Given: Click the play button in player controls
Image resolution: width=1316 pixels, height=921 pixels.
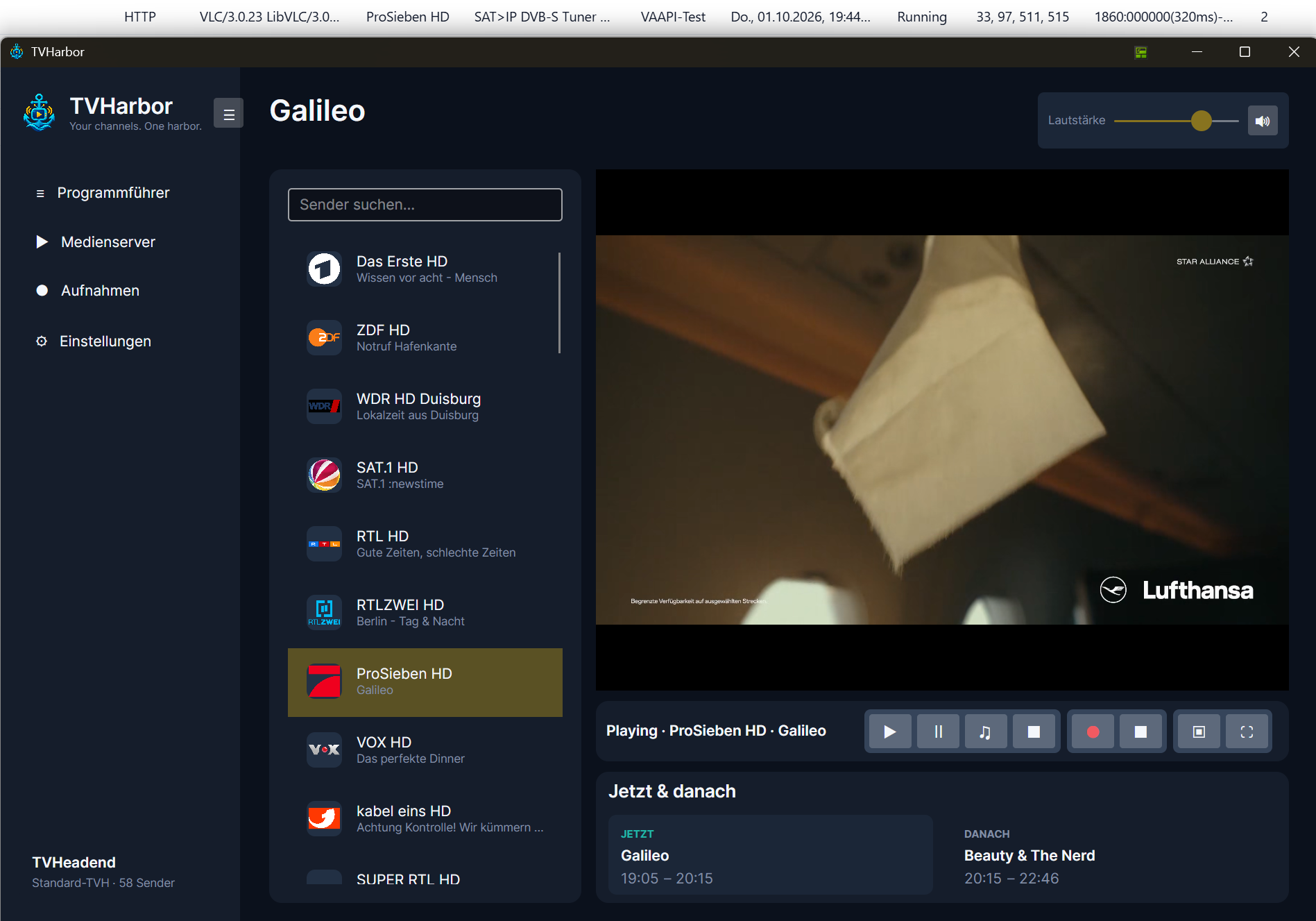Looking at the screenshot, I should pyautogui.click(x=890, y=732).
